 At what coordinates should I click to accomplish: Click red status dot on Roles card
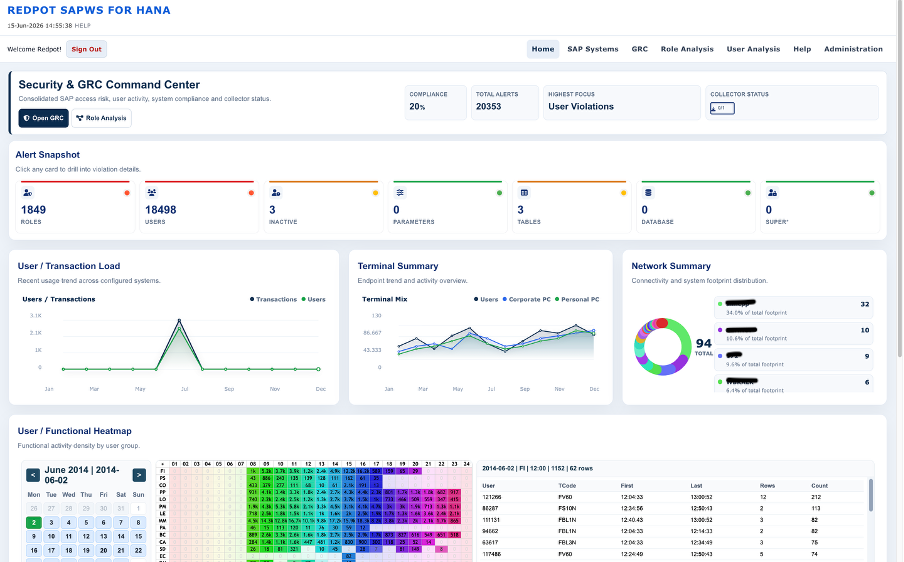pyautogui.click(x=127, y=193)
